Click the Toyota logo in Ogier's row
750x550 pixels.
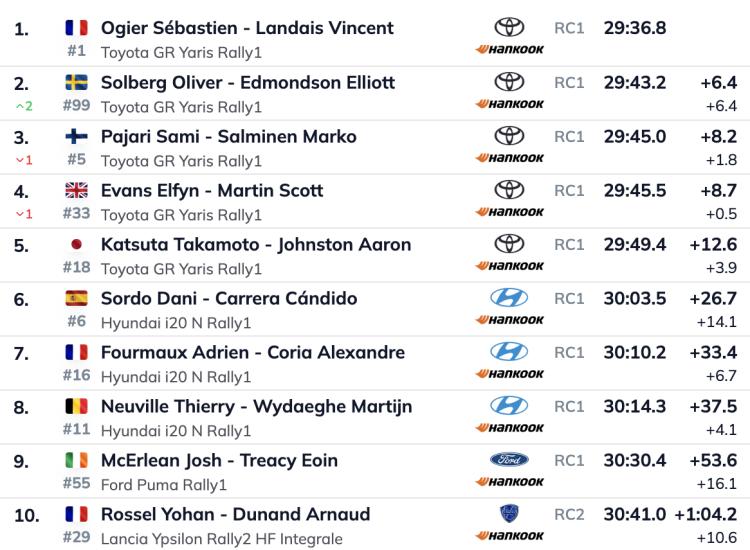click(509, 28)
